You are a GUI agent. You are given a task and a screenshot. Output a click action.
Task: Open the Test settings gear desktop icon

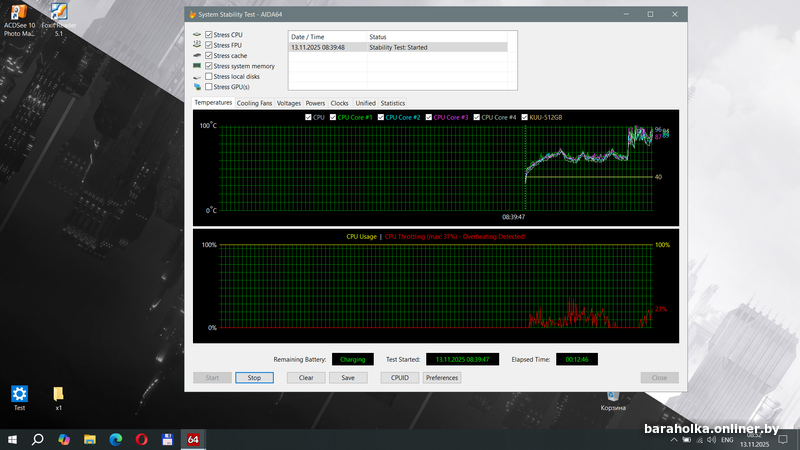pos(19,393)
